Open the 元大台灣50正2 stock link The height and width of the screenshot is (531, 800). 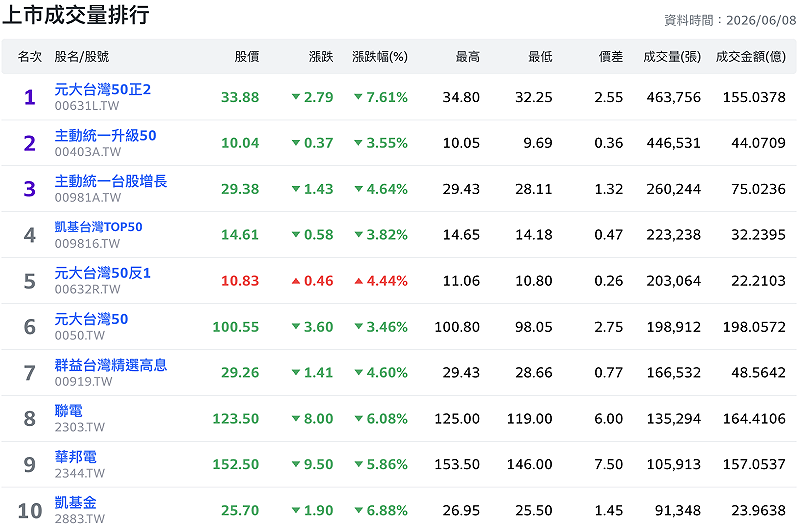[103, 89]
